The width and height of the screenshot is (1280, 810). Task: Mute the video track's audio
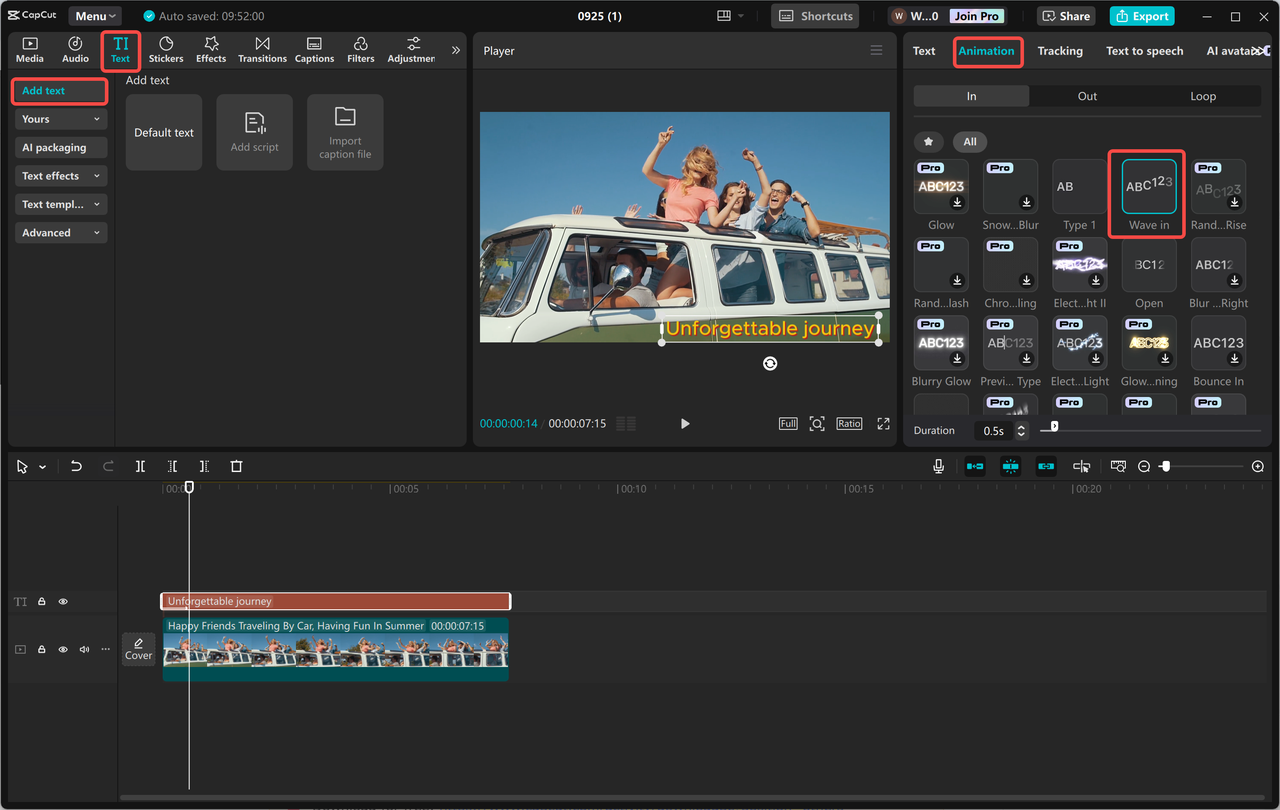click(x=85, y=649)
